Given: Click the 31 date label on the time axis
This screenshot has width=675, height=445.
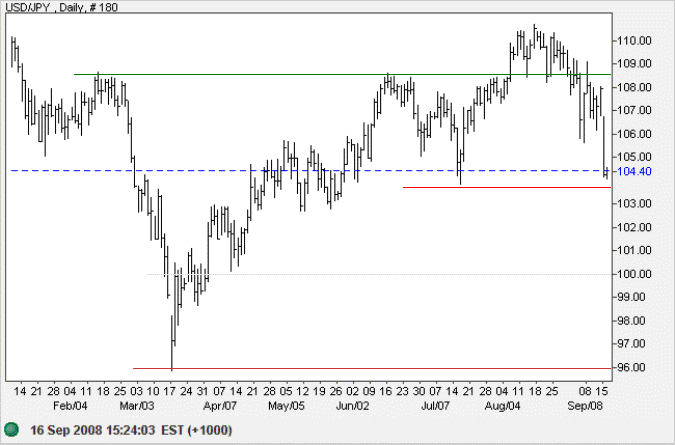Looking at the screenshot, I should (203, 392).
